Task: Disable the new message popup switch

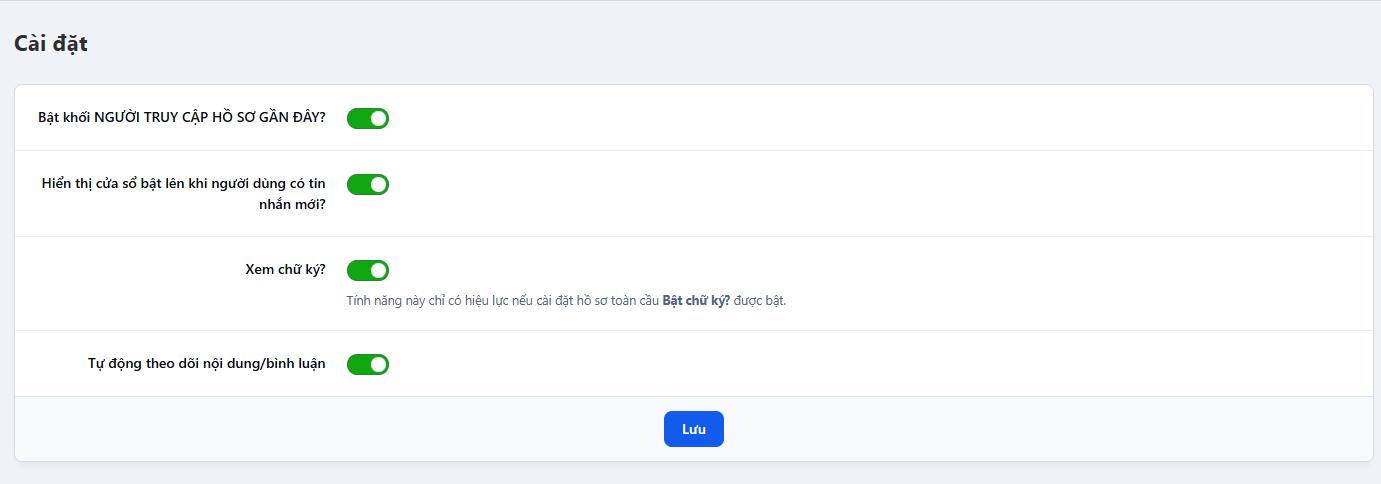Action: (367, 184)
